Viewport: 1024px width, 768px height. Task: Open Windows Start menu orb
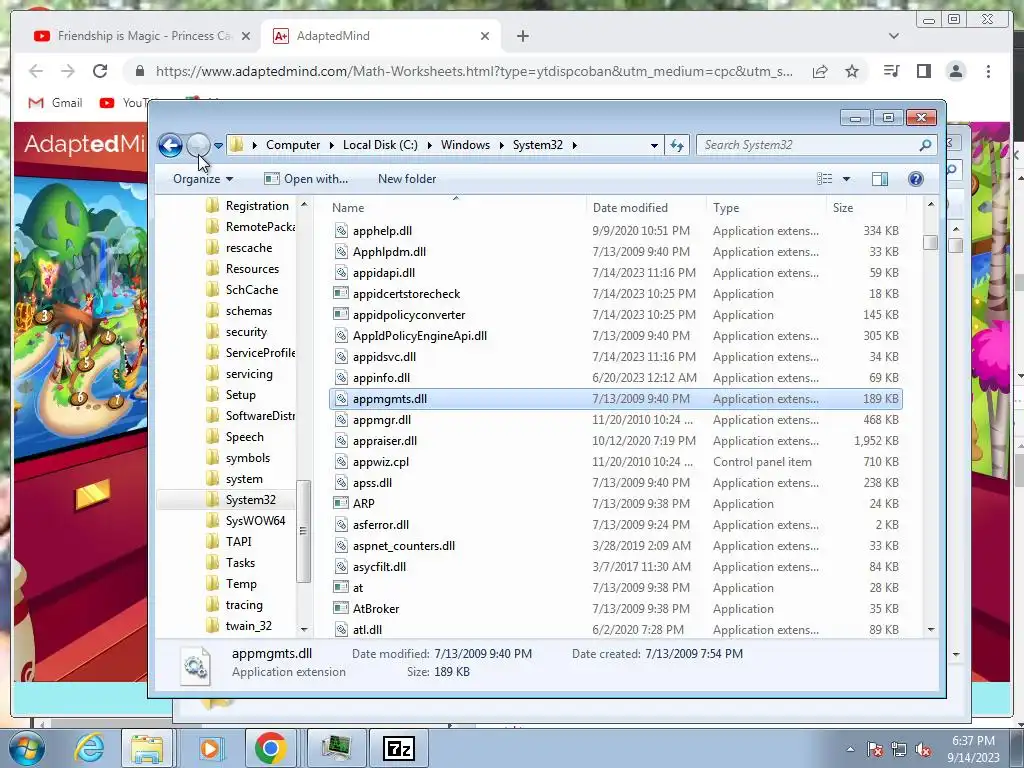(x=26, y=748)
